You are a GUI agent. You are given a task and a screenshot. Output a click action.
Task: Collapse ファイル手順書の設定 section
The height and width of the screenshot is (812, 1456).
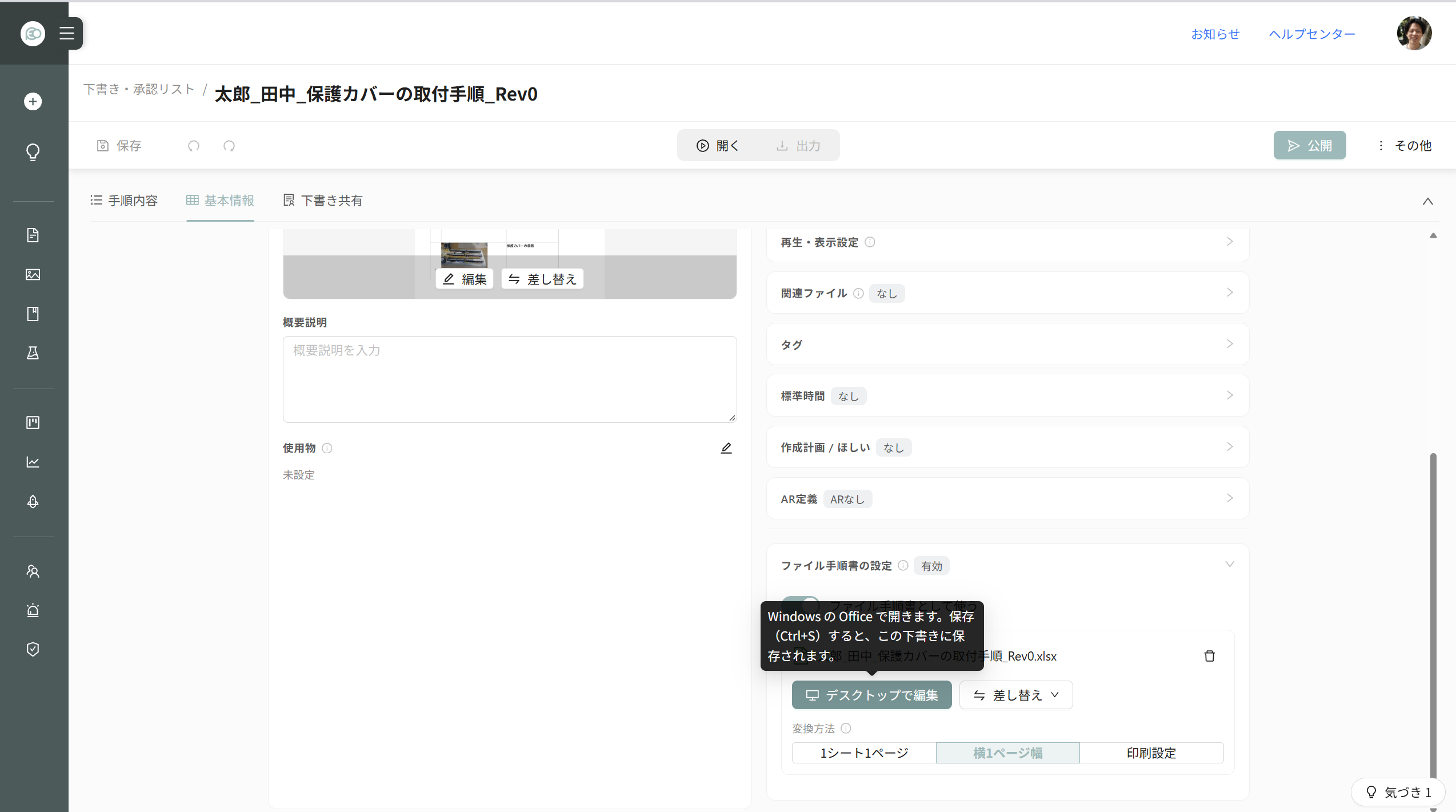point(1230,565)
